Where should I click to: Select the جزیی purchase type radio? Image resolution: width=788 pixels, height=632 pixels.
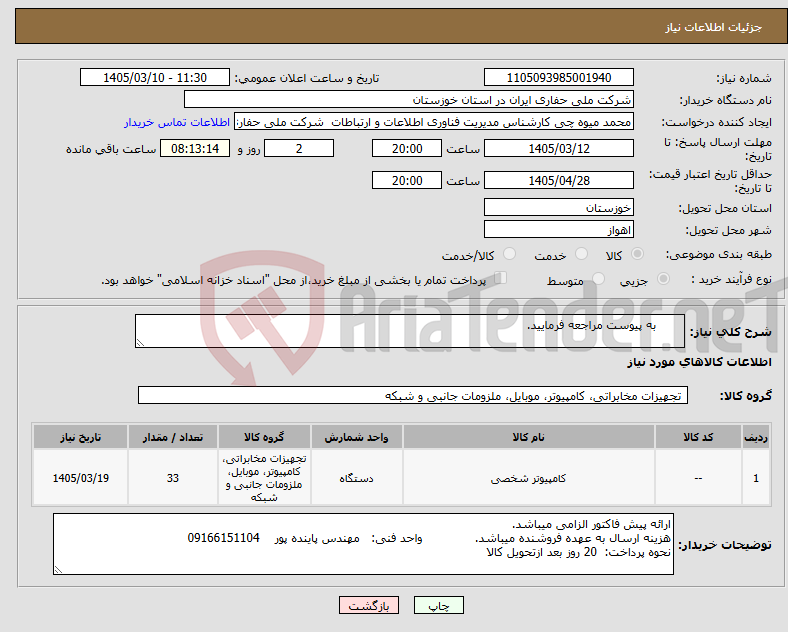663,278
